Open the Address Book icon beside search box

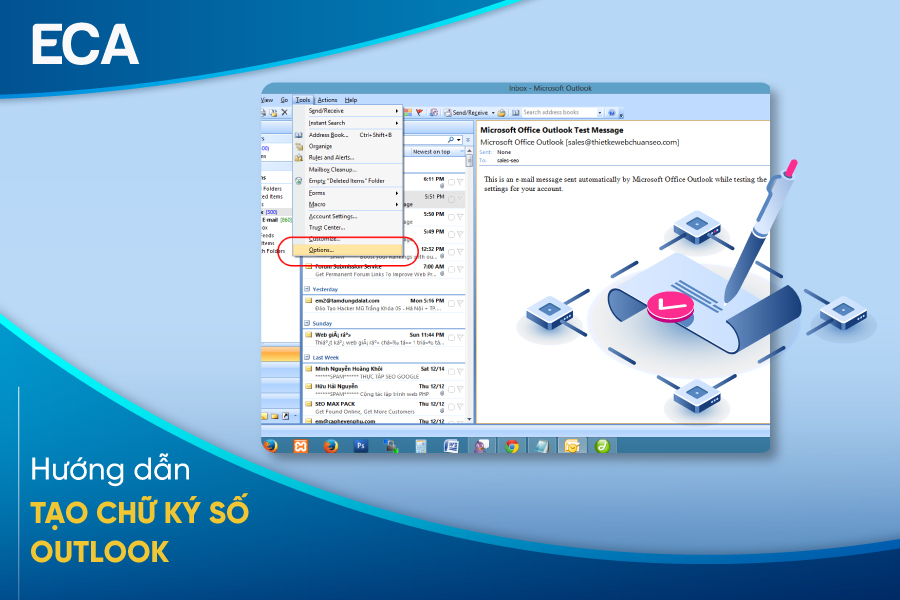(x=515, y=113)
